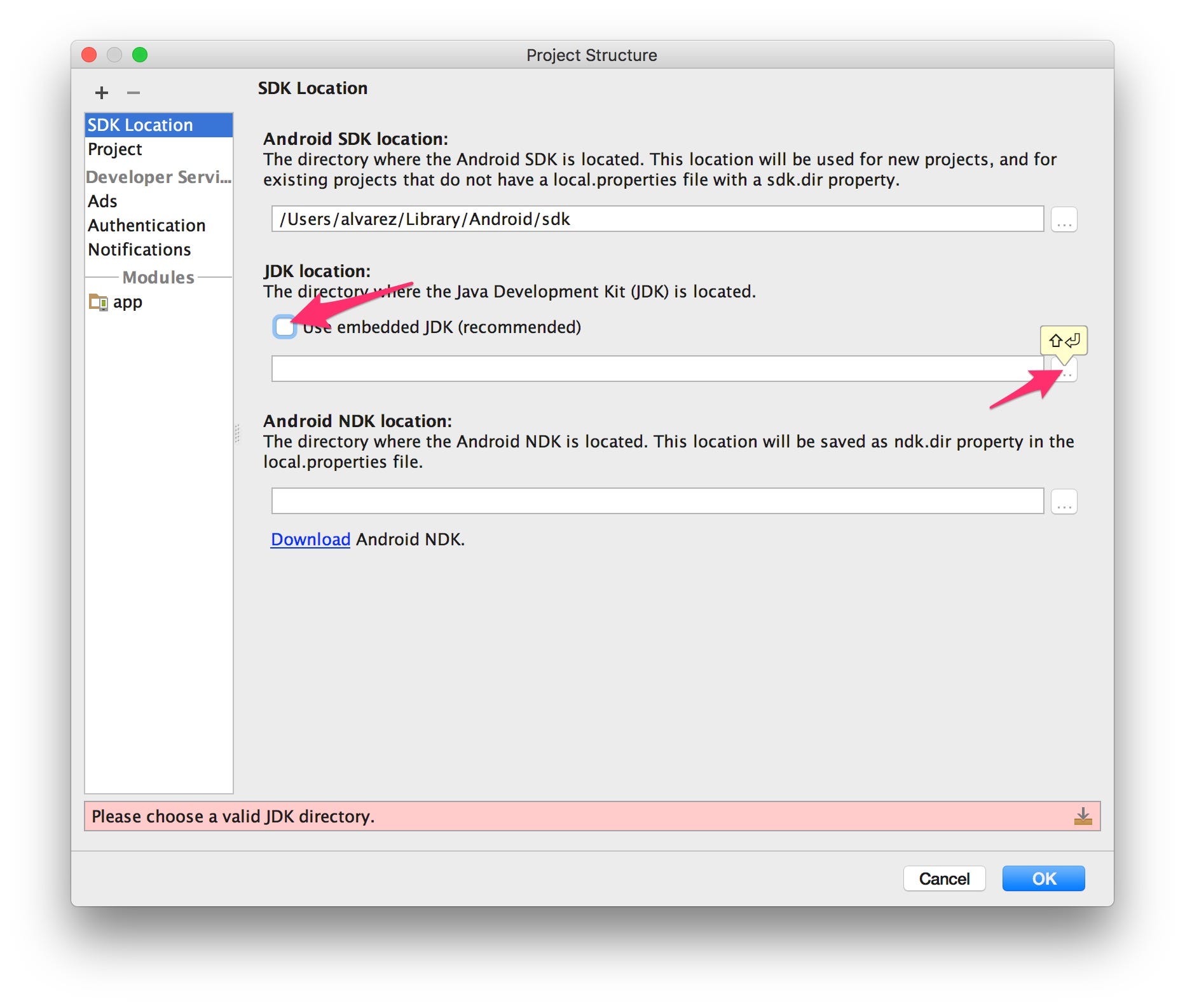This screenshot has width=1185, height=1008.
Task: Click the OK button
Action: [x=1043, y=878]
